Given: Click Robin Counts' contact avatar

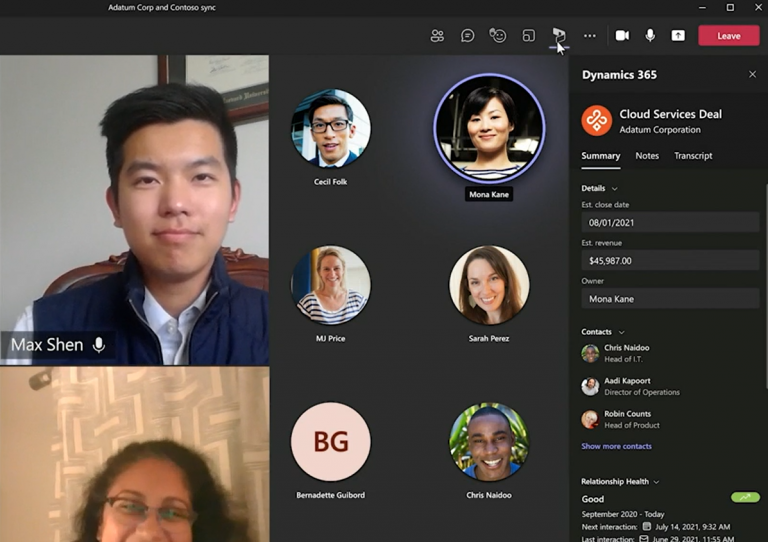Looking at the screenshot, I should click(x=590, y=420).
